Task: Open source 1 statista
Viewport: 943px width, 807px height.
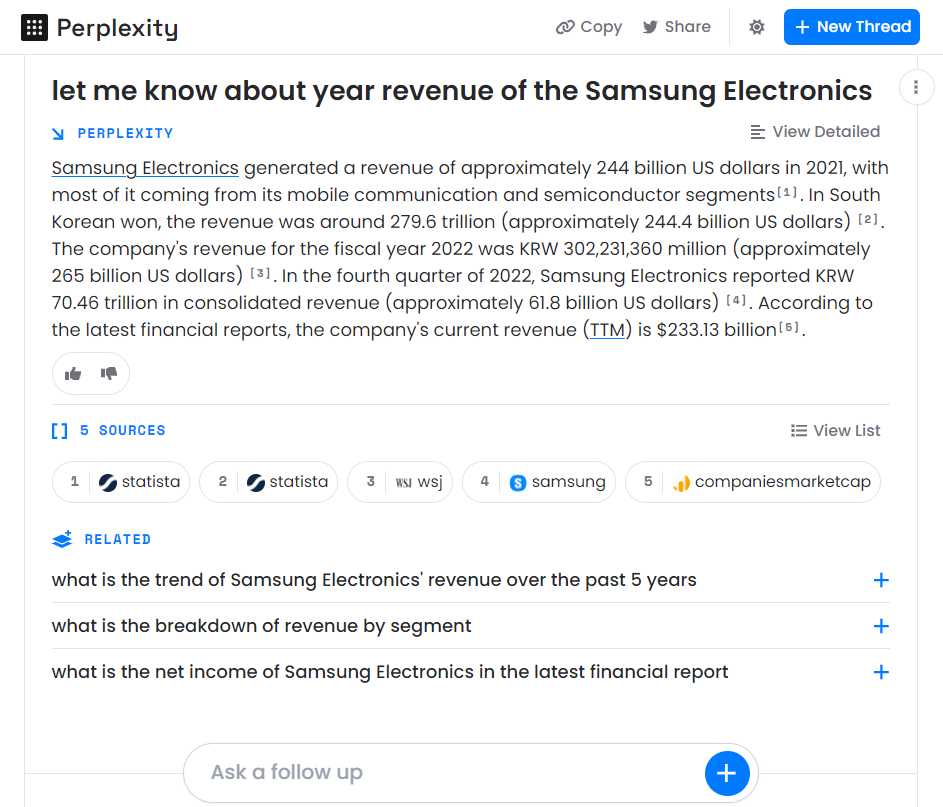Action: coord(121,482)
